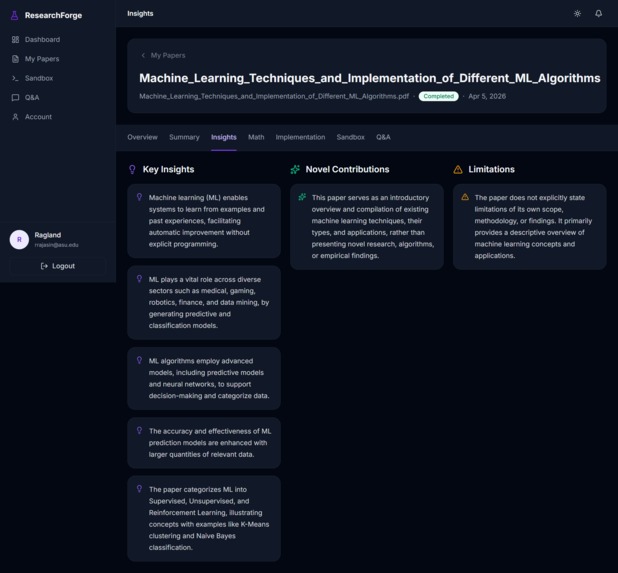
Task: Click warning icon on 'does not explicitly state' card
Action: point(465,197)
